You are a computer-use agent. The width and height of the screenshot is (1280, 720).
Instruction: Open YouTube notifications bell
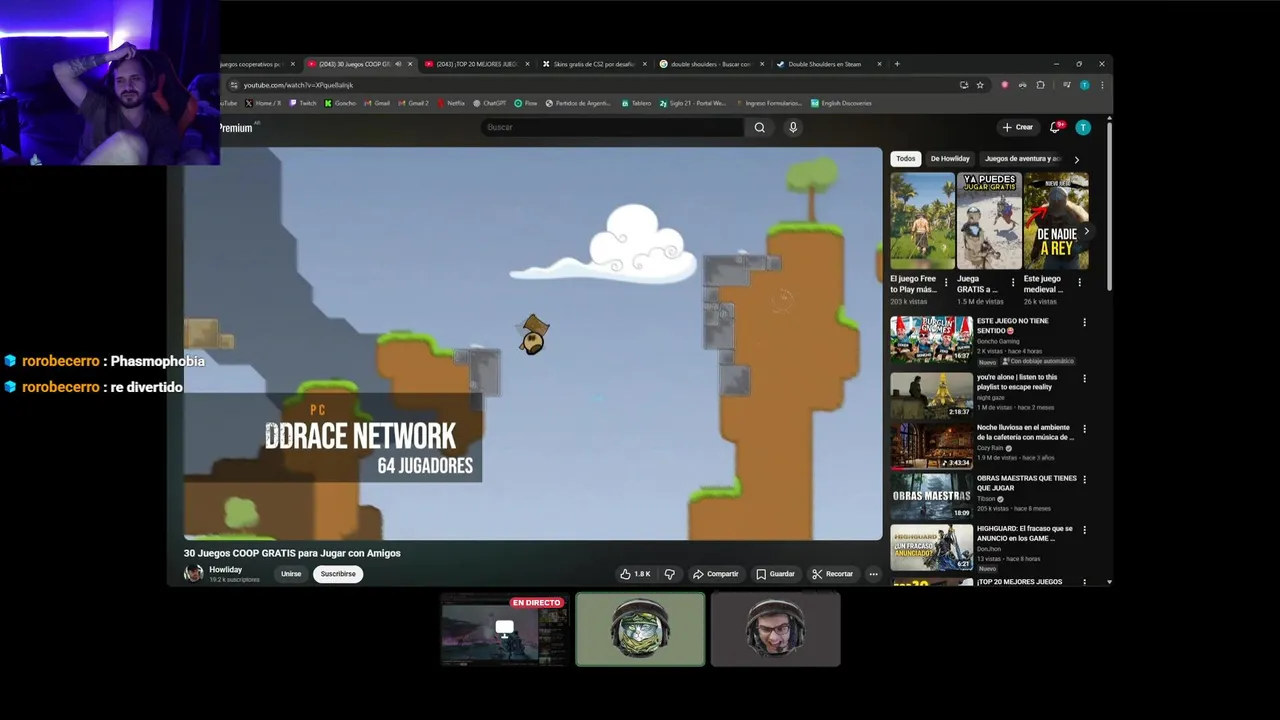(x=1055, y=127)
